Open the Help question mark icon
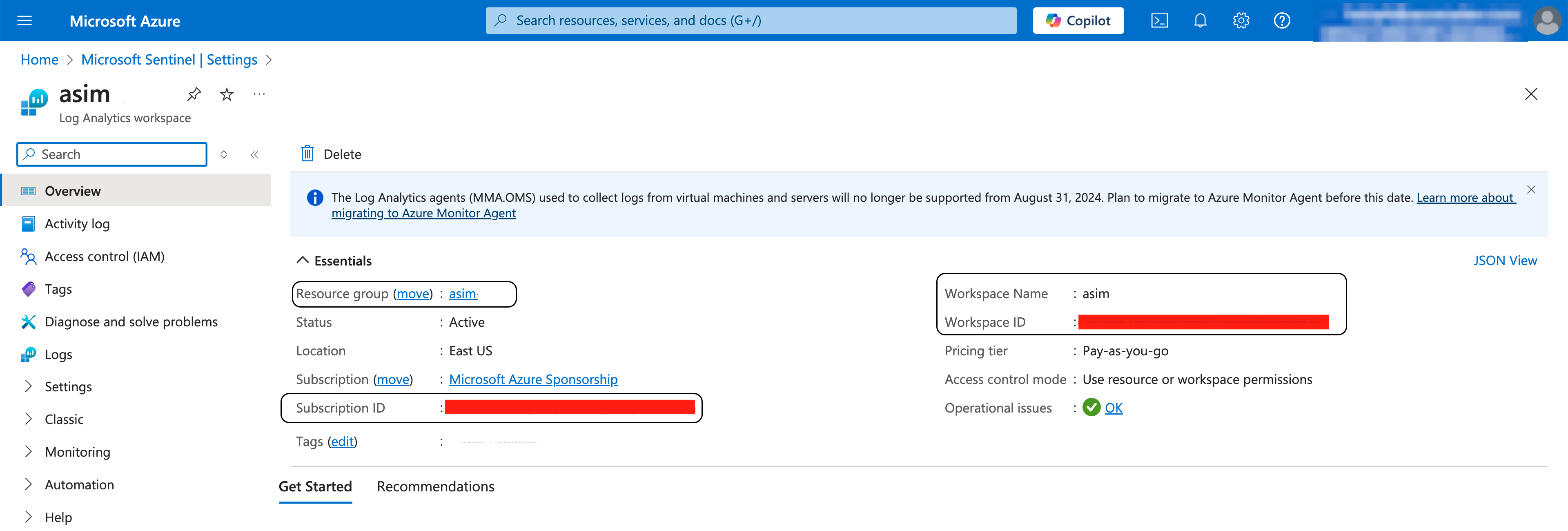Screen dimensions: 1568x531 point(1281,21)
